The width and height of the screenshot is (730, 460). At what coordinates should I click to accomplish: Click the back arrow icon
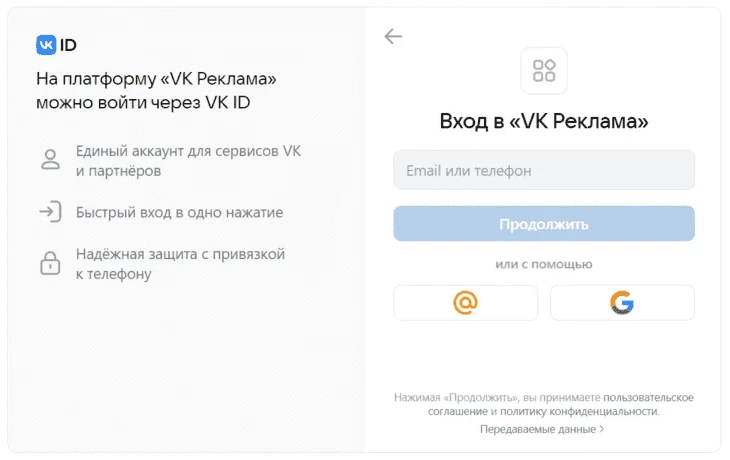click(x=393, y=36)
